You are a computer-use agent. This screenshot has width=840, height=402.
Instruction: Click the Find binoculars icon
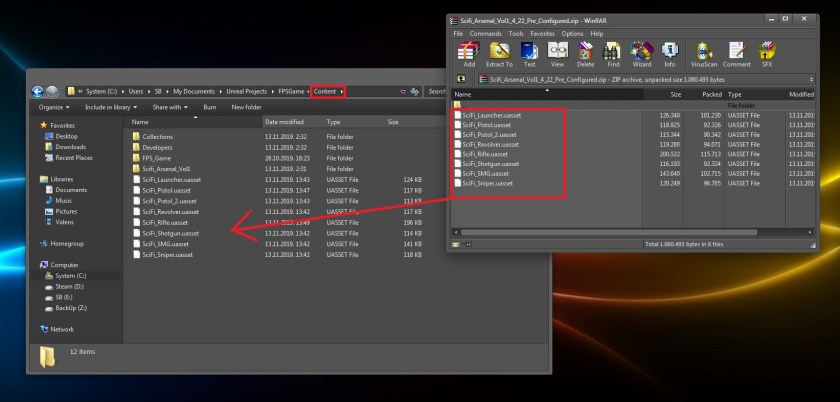point(613,53)
